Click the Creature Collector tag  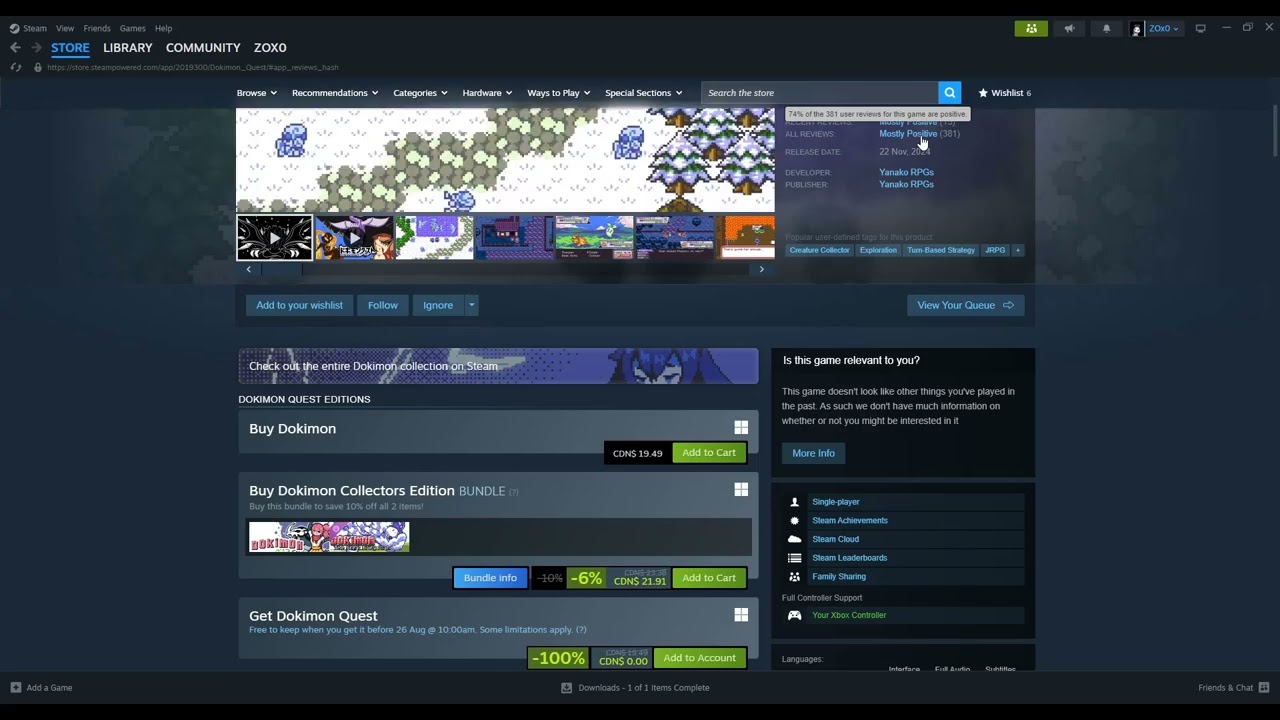point(819,250)
